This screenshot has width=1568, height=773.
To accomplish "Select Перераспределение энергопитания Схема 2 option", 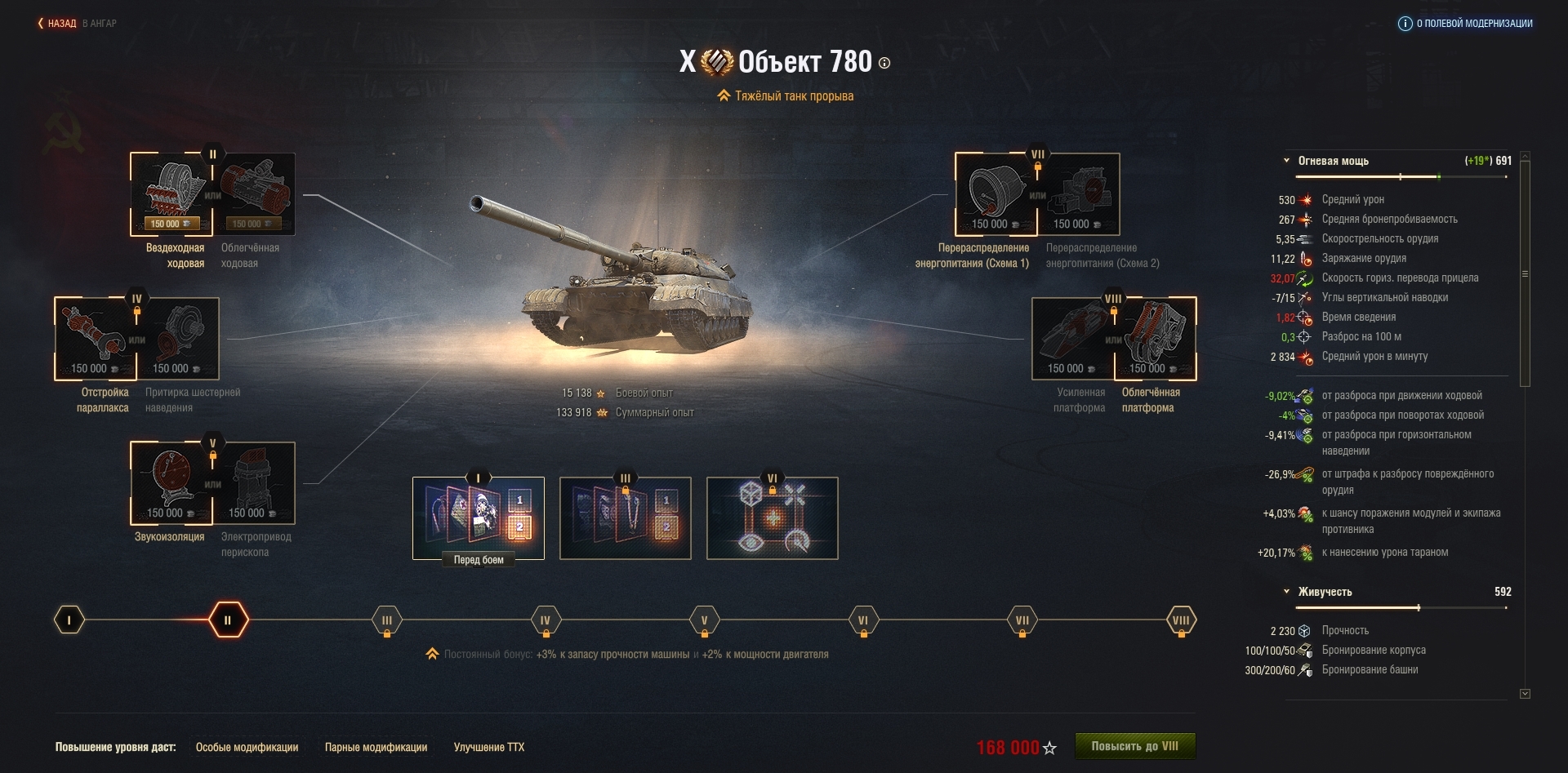I will pyautogui.click(x=1079, y=194).
